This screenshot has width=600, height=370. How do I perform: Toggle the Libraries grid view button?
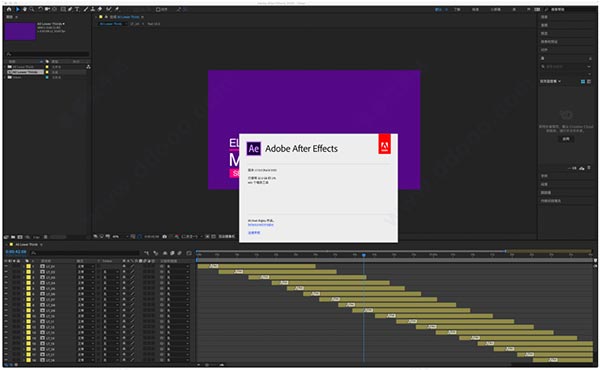(x=583, y=81)
